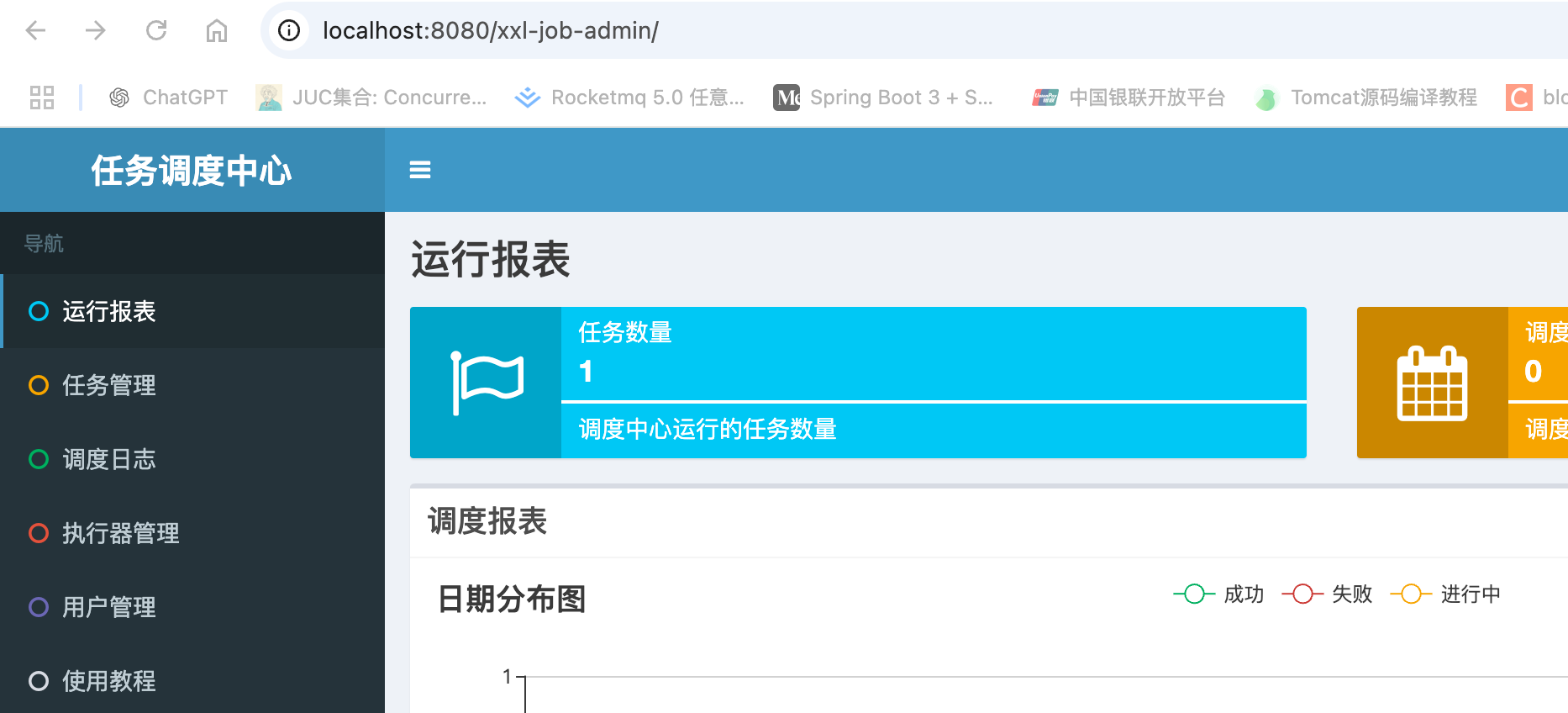Image resolution: width=1568 pixels, height=713 pixels.
Task: Toggle the 进行中 legend series in chart
Action: pos(1445,594)
